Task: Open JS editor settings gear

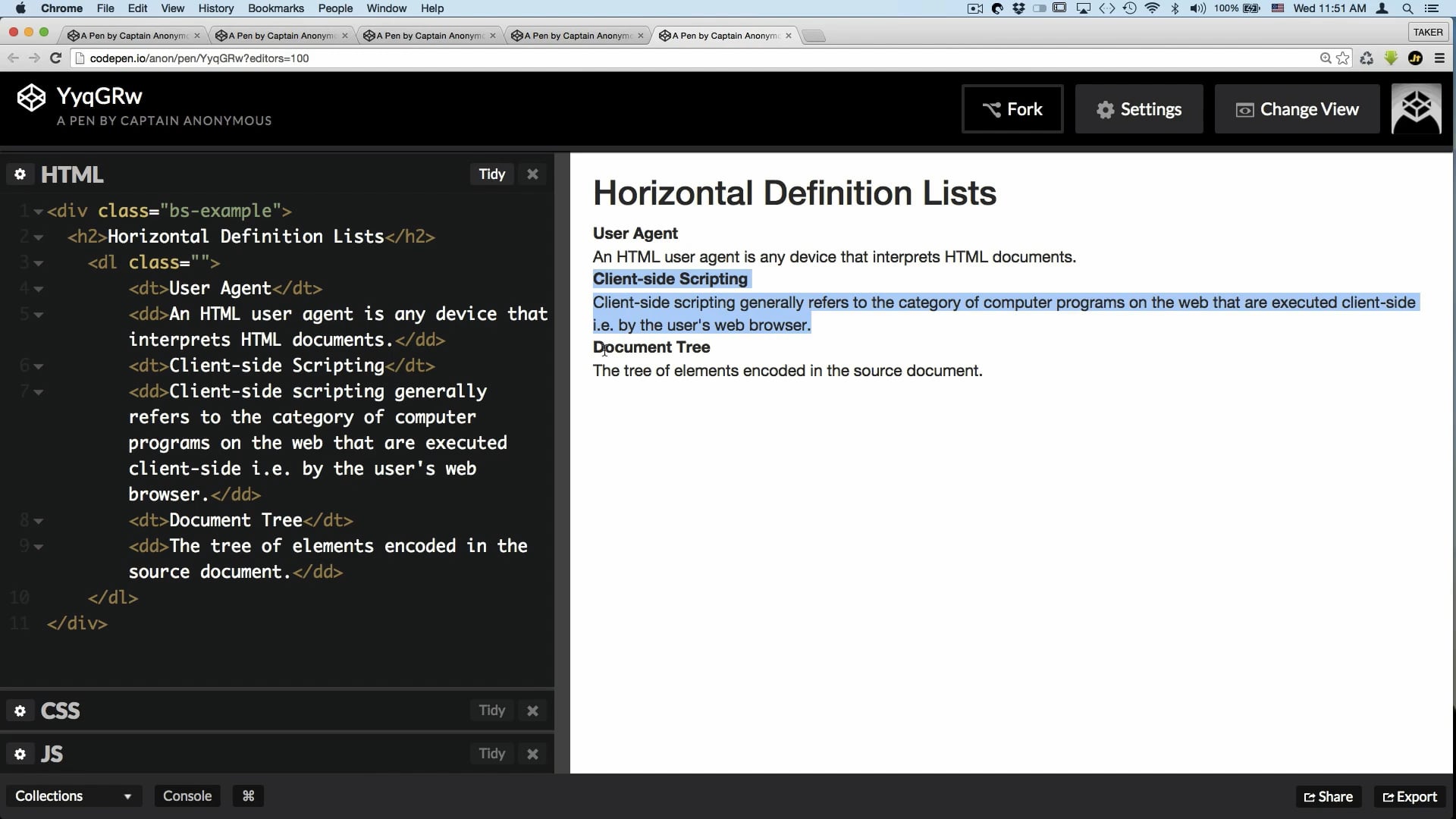Action: pyautogui.click(x=20, y=754)
